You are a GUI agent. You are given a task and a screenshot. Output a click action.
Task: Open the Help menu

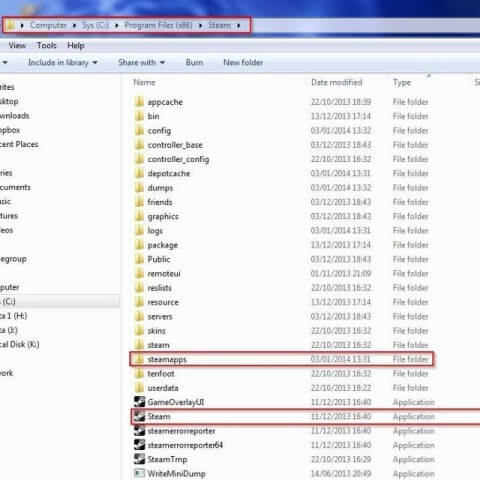pos(76,45)
